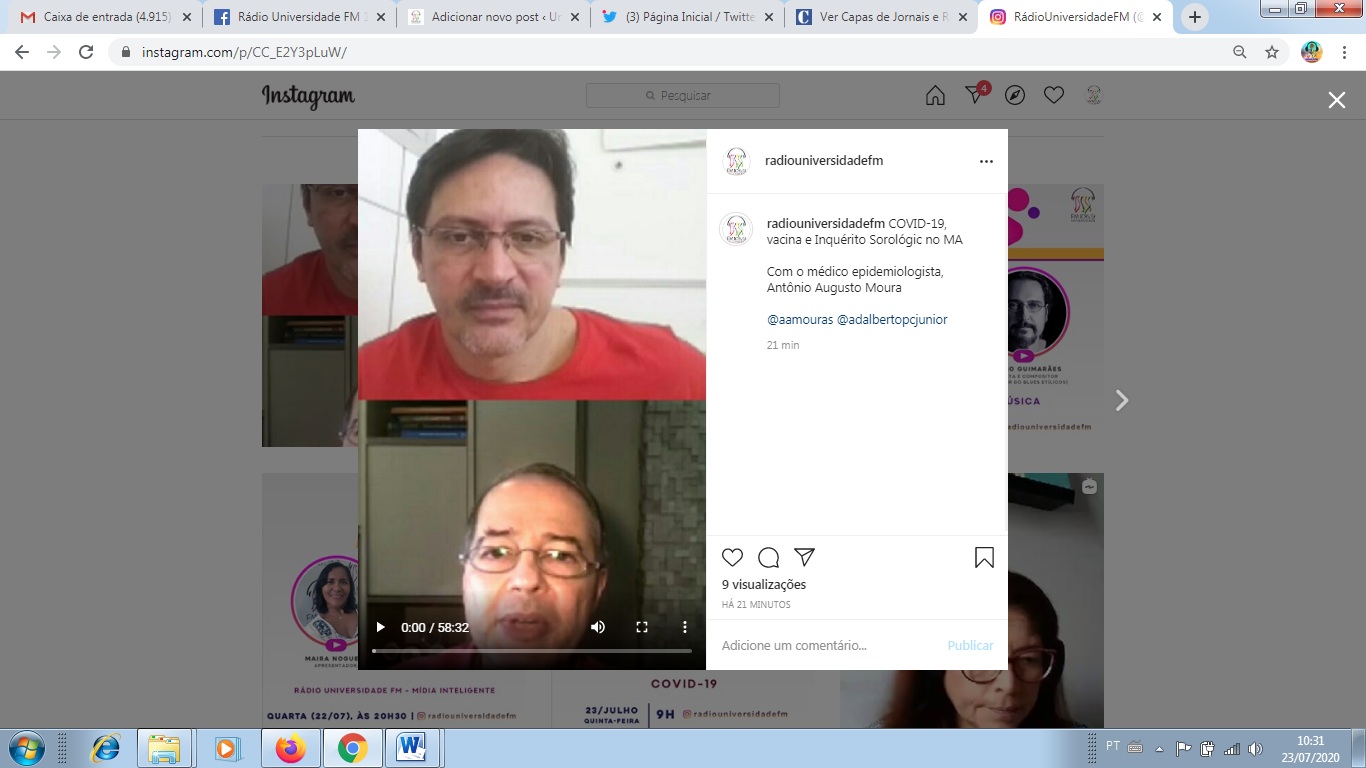Enter fullscreen video mode
The image size is (1366, 768).
642,627
